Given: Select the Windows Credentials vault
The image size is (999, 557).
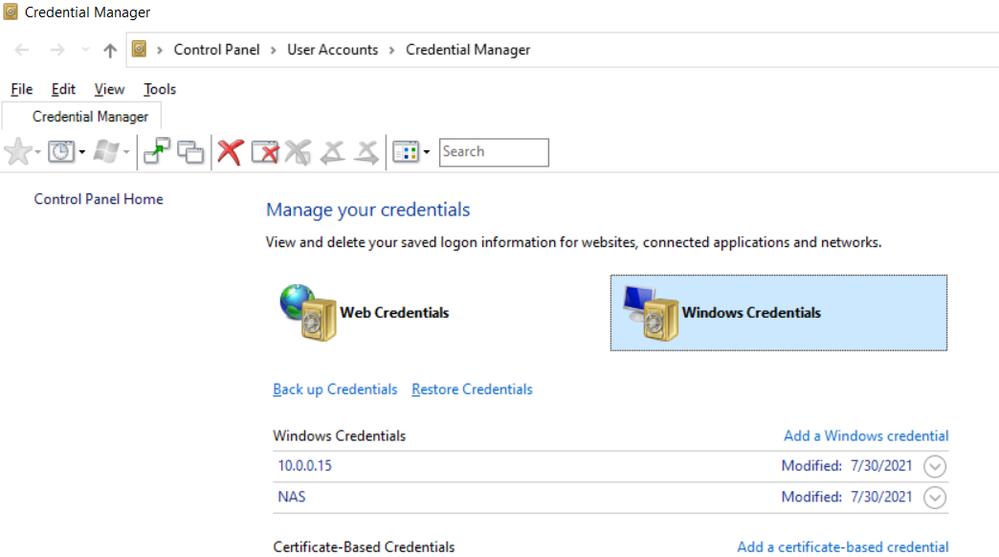Looking at the screenshot, I should click(x=778, y=313).
